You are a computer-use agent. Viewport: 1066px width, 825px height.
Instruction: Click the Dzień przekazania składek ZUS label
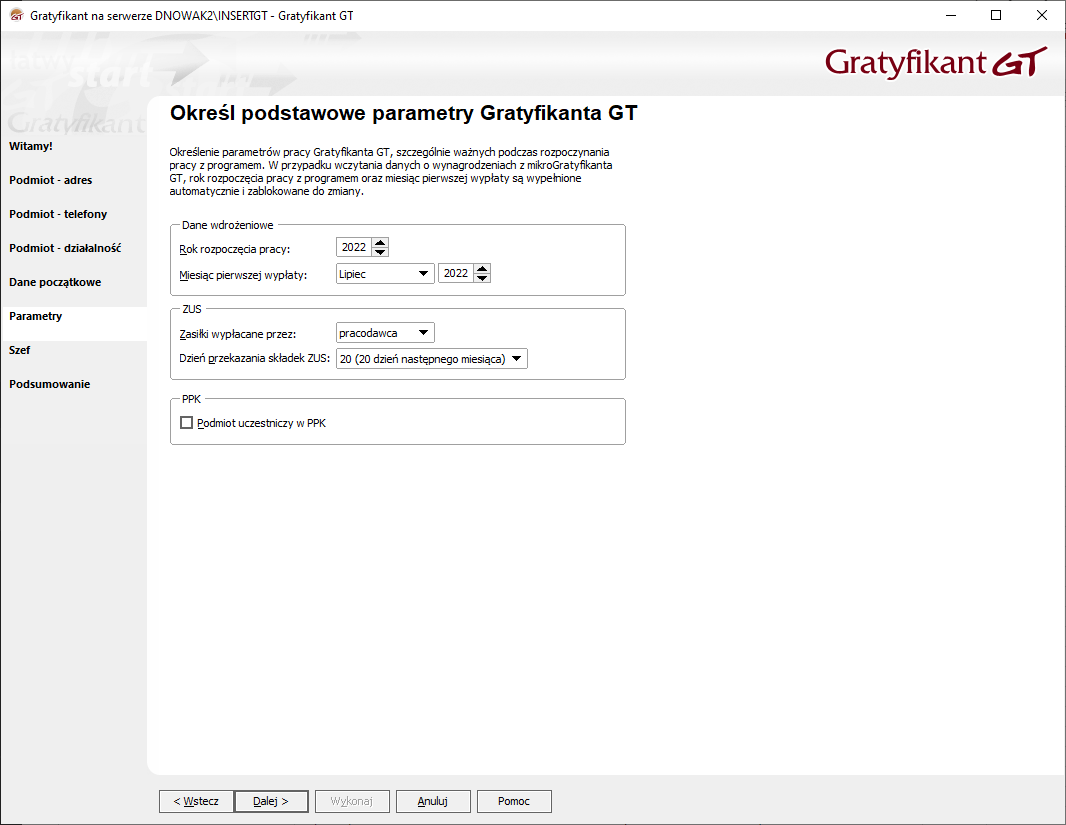click(x=254, y=358)
